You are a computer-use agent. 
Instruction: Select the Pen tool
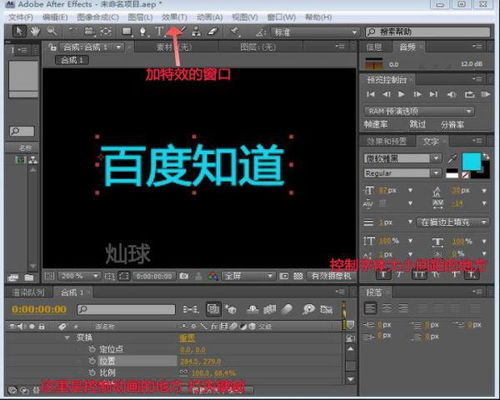click(x=143, y=32)
